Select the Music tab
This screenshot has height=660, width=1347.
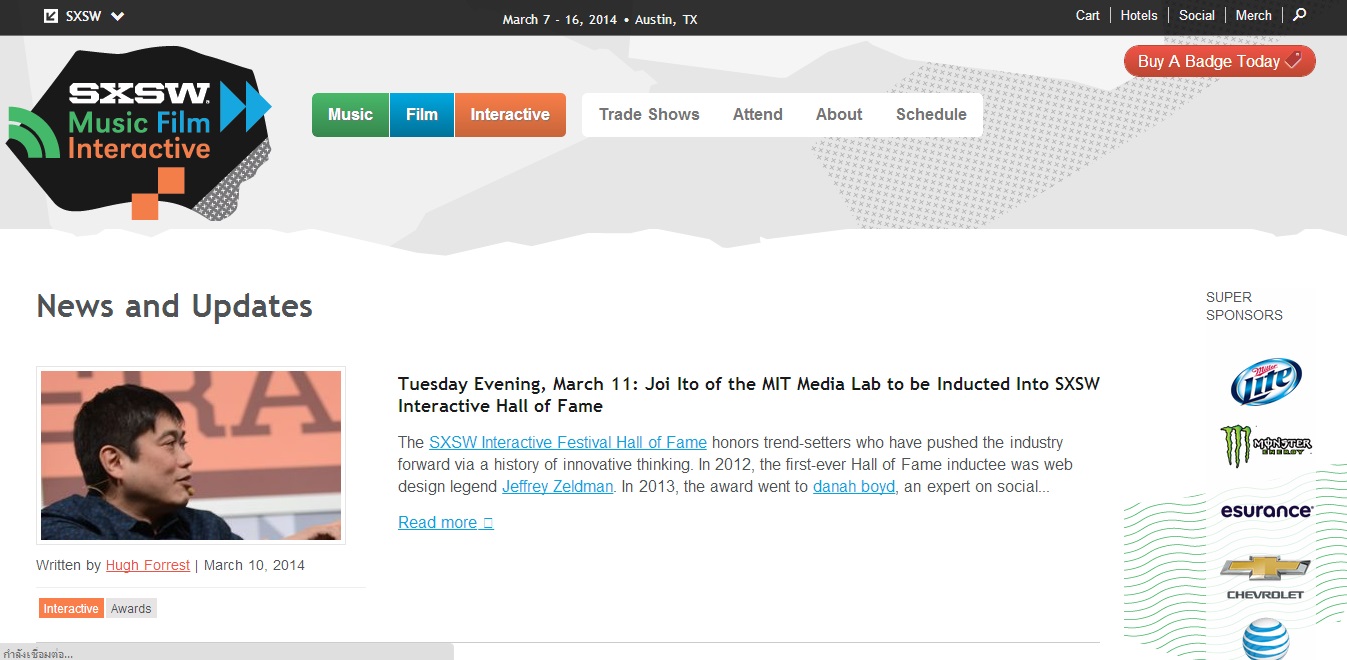click(x=350, y=115)
